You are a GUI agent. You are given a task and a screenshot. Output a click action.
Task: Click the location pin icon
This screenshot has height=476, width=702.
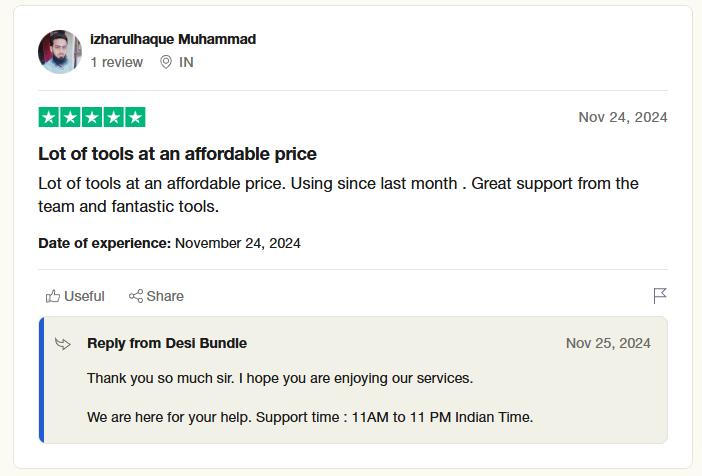[166, 62]
